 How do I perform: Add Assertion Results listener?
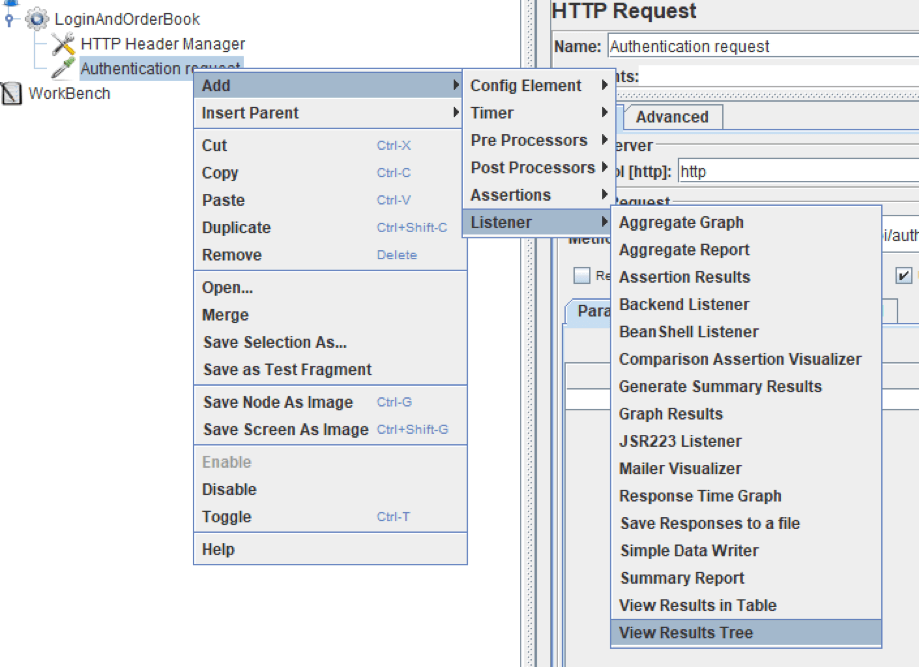tap(746, 277)
